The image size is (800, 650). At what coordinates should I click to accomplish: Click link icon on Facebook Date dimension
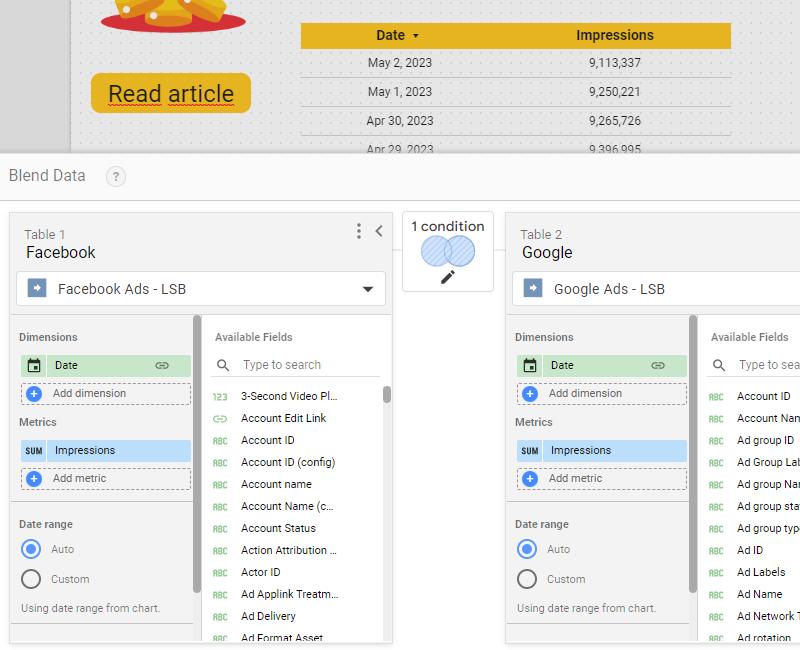162,365
